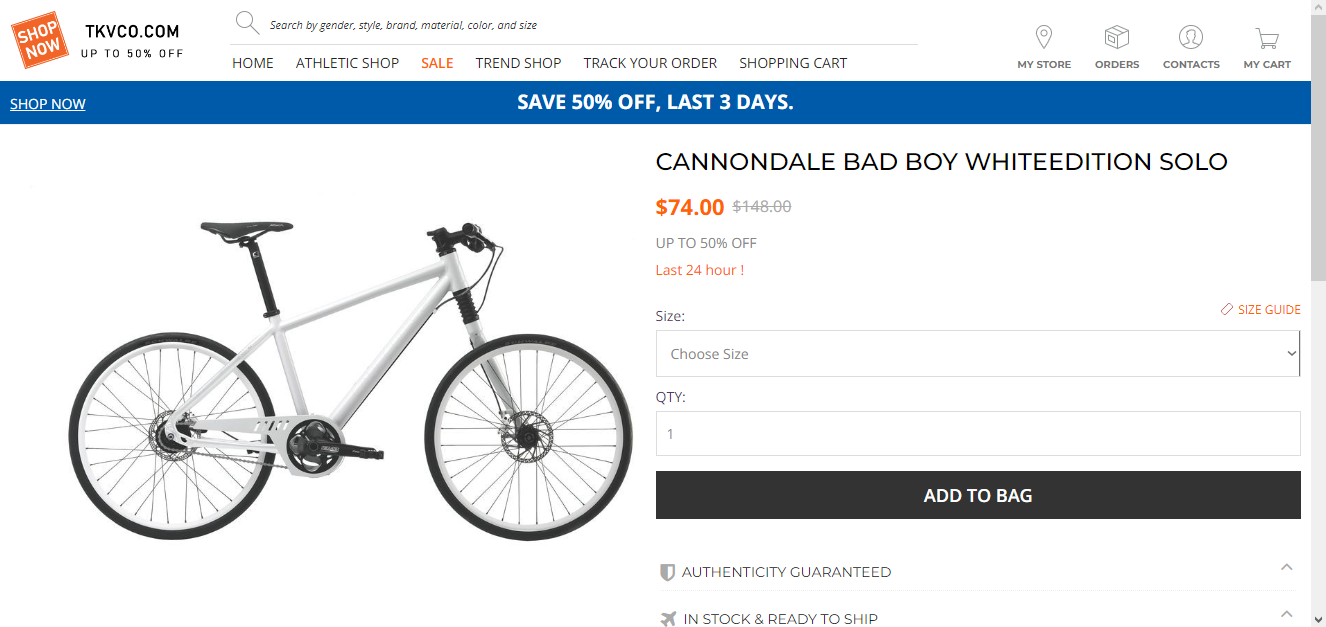Follow the Shop Now banner link
Image resolution: width=1326 pixels, height=627 pixels.
point(48,104)
